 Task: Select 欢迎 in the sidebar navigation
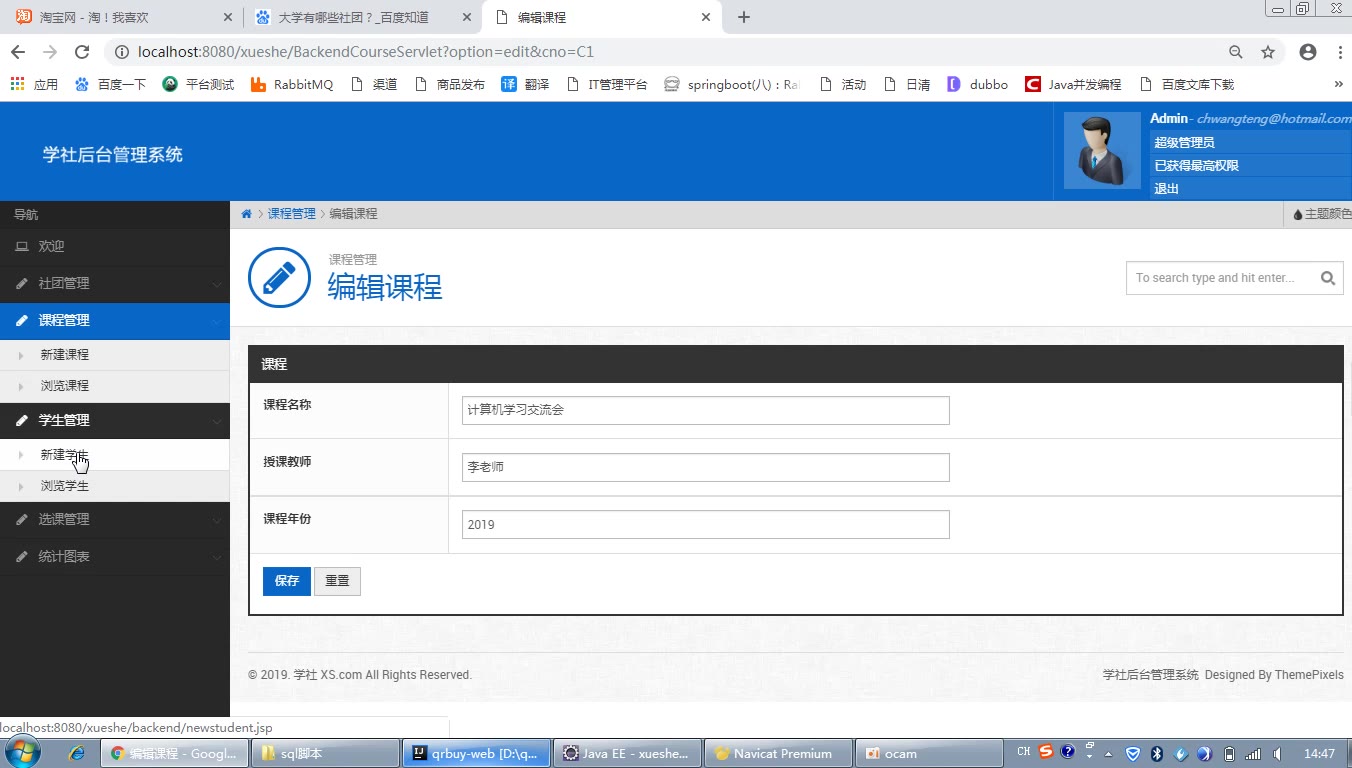pos(115,246)
